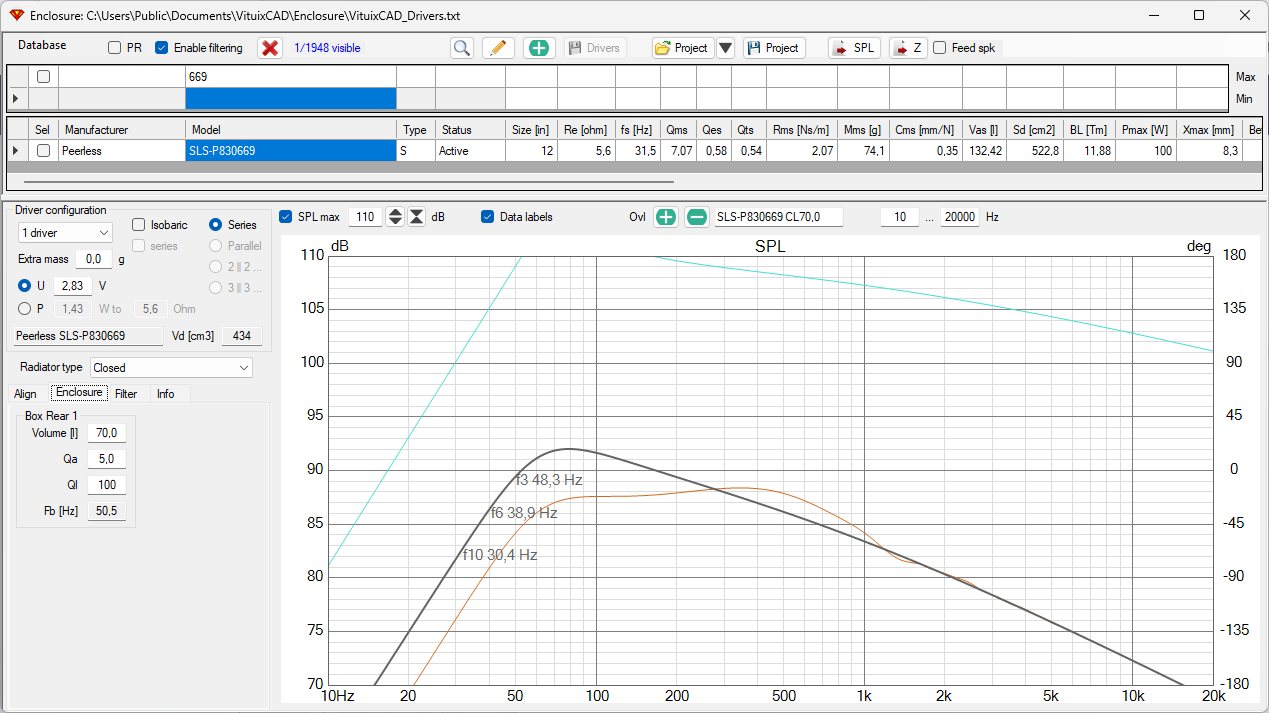
Task: Click the Volume [l] field showing 70,0
Action: pyautogui.click(x=106, y=433)
